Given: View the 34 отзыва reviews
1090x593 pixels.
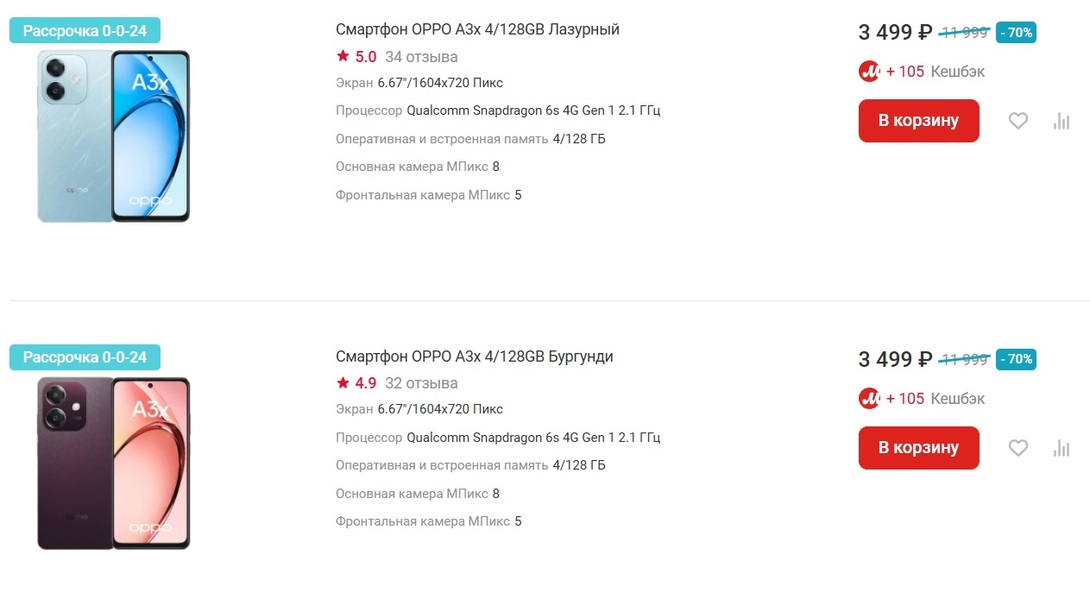Looking at the screenshot, I should [421, 57].
